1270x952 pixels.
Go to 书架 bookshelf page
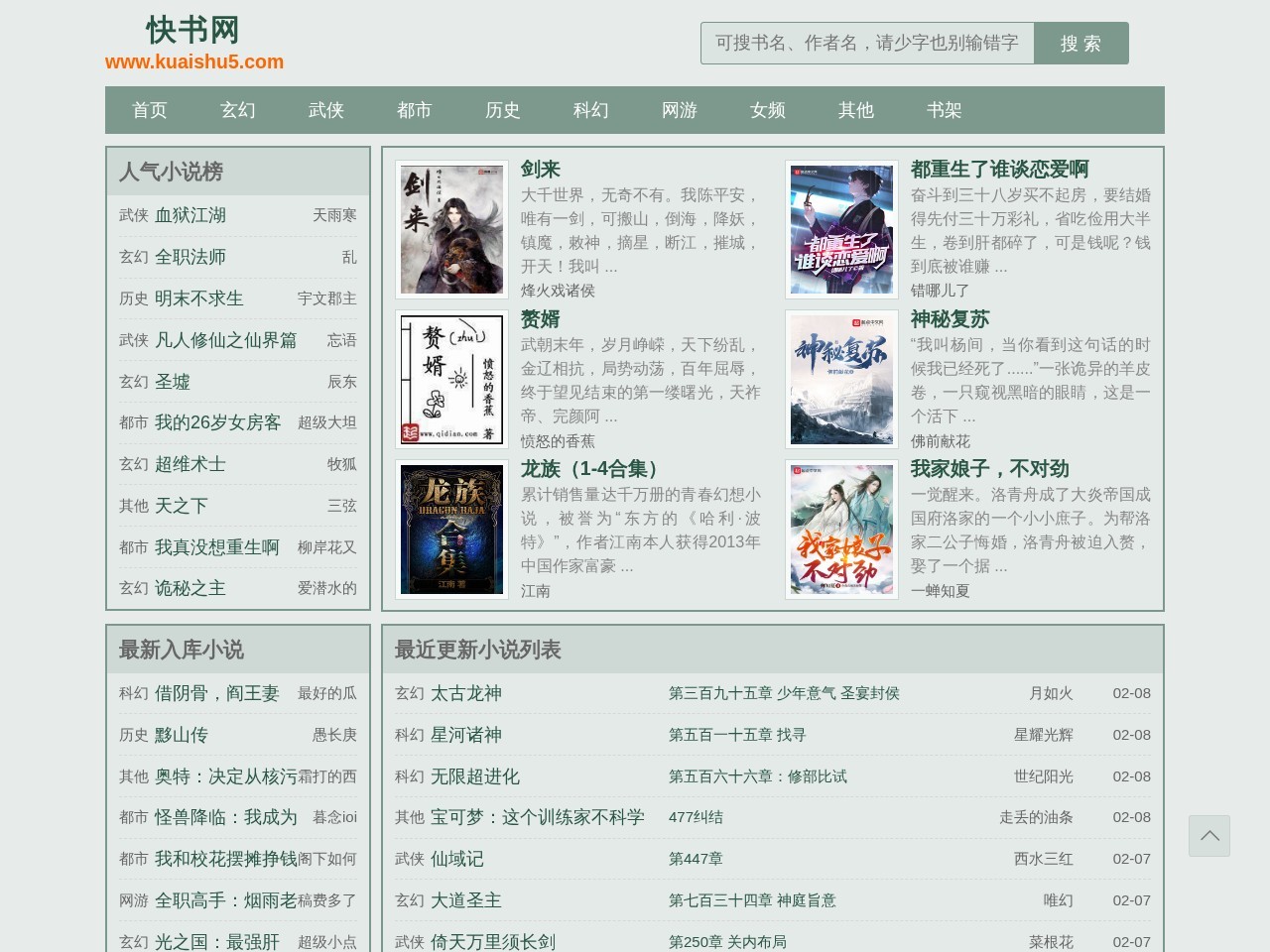pos(944,110)
